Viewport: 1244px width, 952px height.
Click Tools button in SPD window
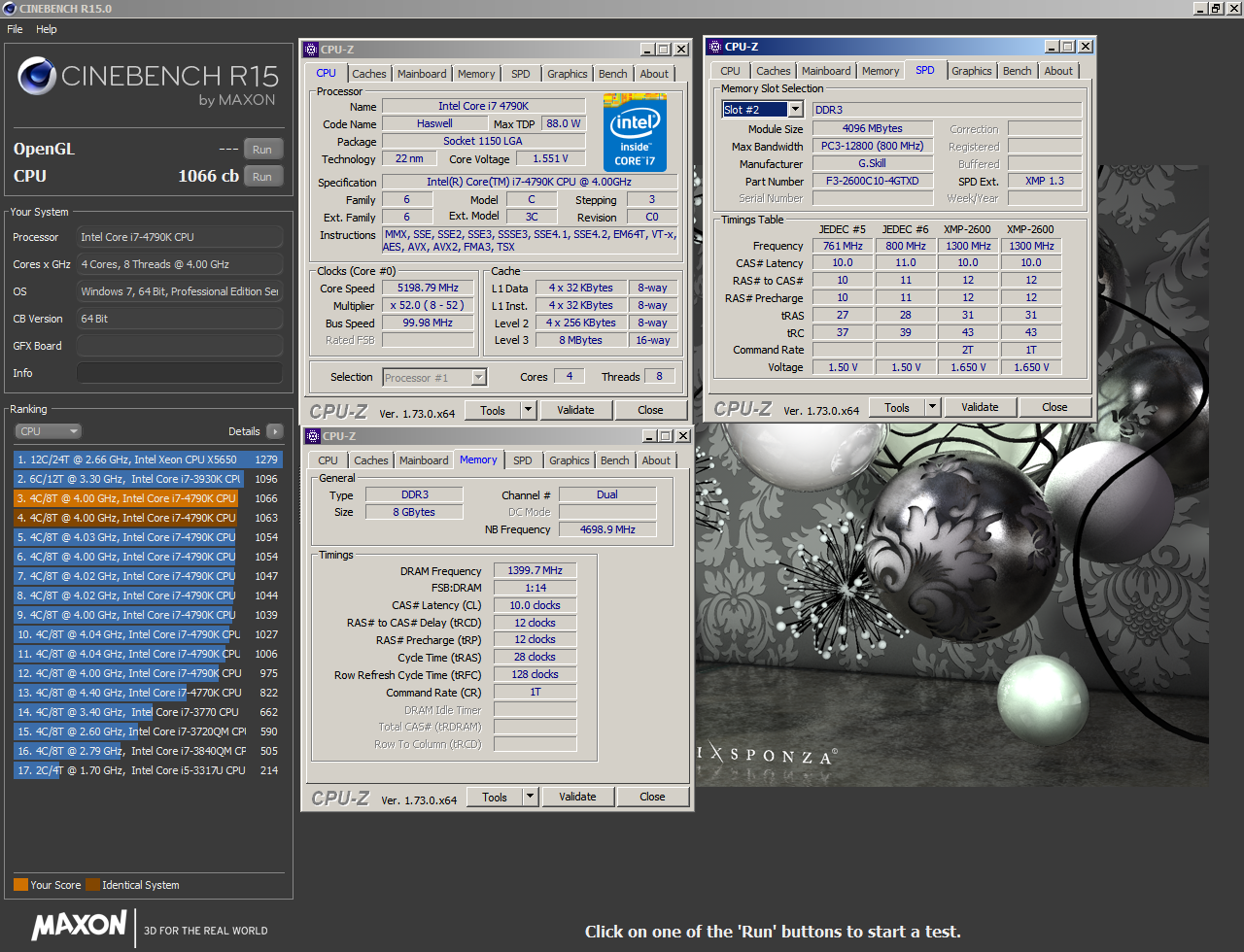pyautogui.click(x=897, y=408)
